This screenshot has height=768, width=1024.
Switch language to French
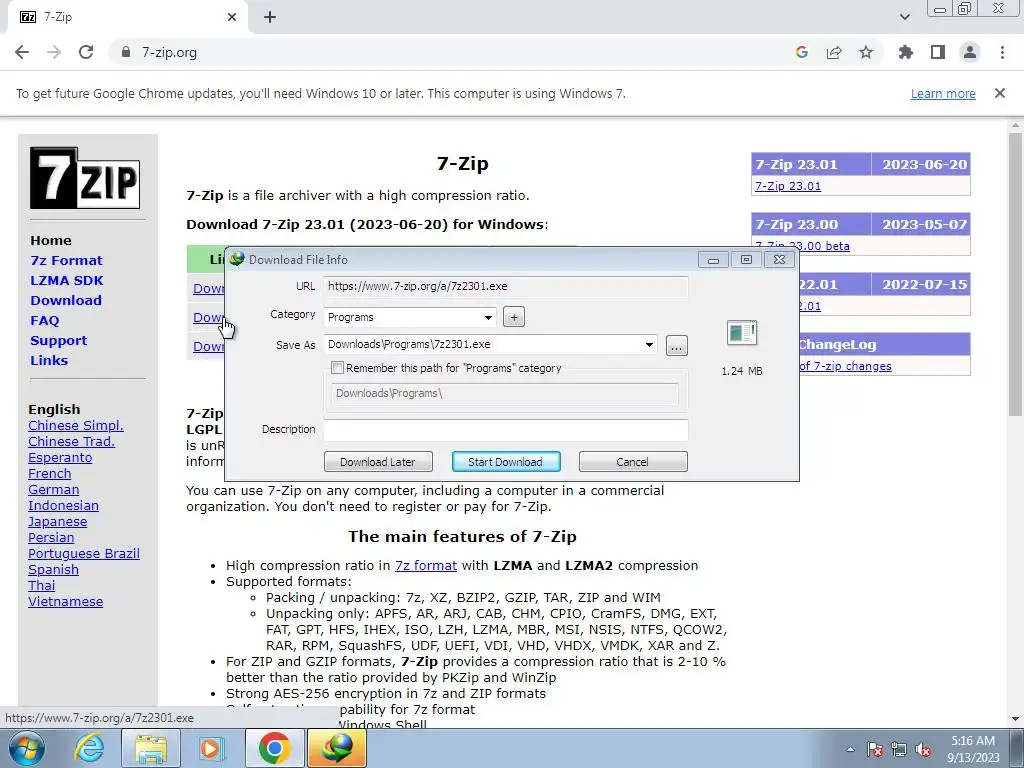coord(50,473)
